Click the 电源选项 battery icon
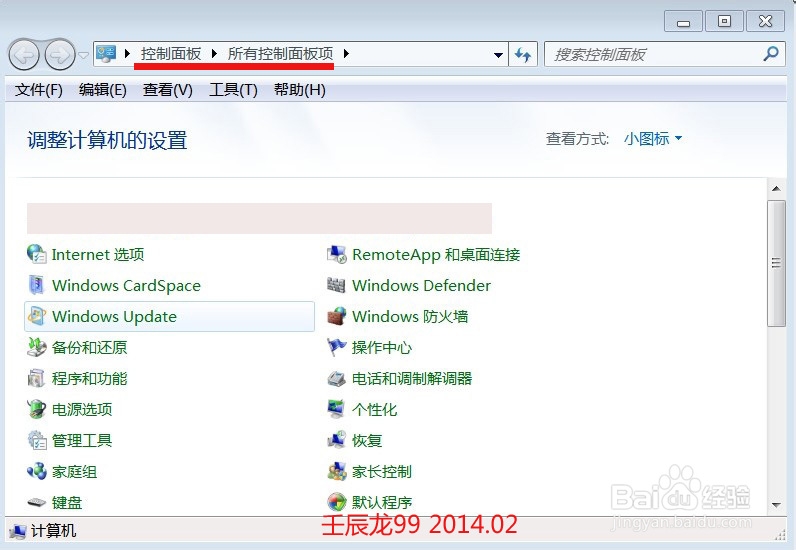The image size is (796, 550). 37,409
